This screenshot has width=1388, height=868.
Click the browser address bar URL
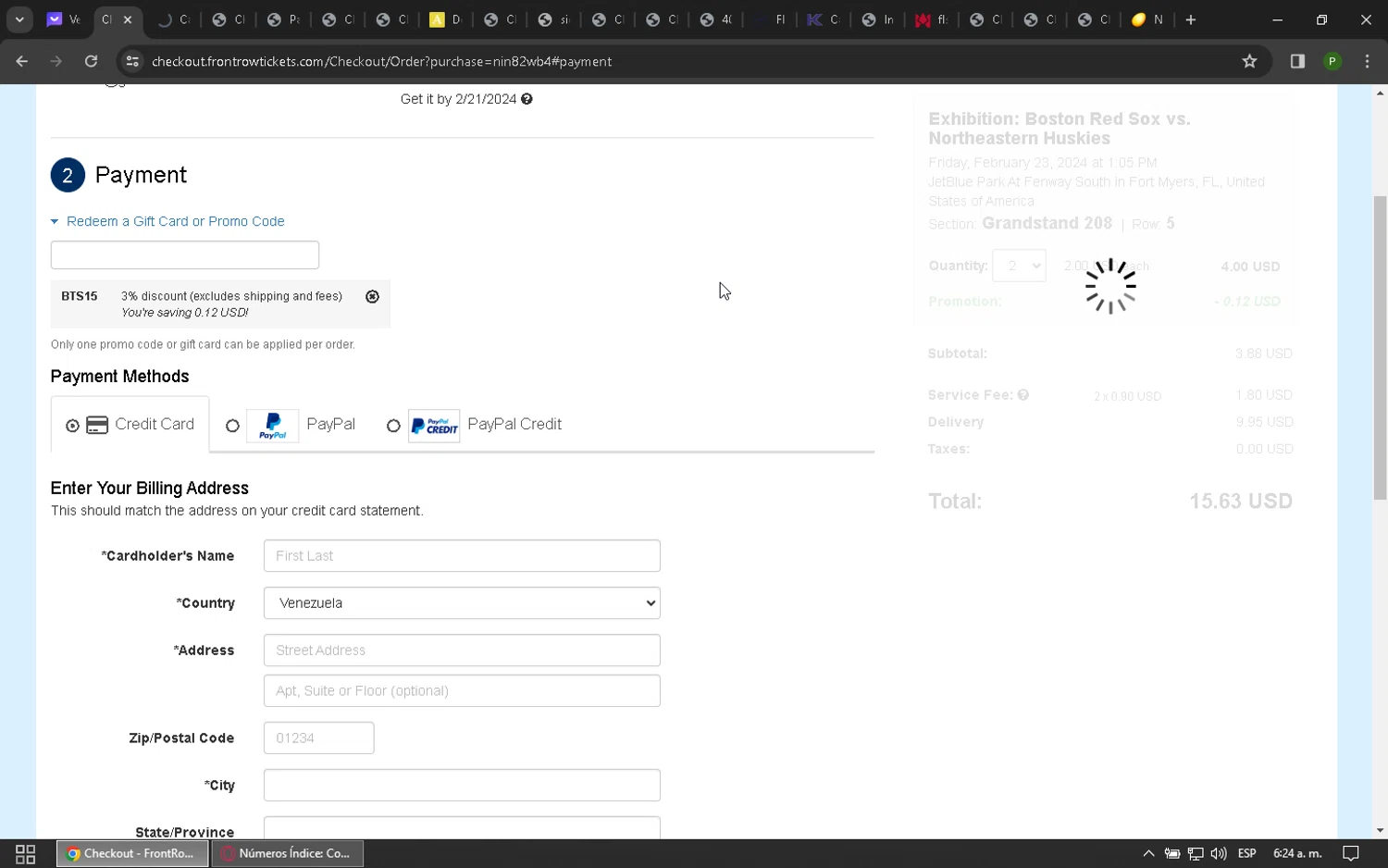(381, 61)
